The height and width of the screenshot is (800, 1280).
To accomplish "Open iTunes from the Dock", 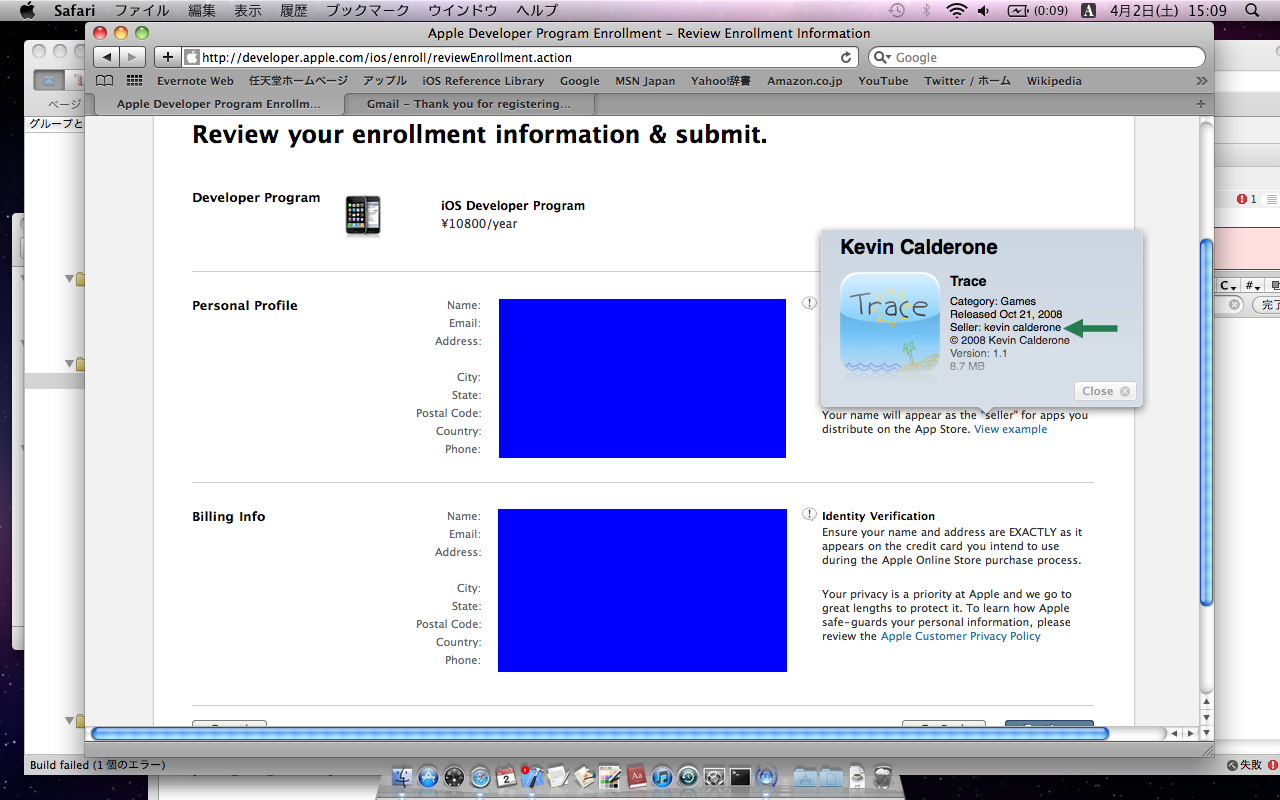I will pos(662,777).
